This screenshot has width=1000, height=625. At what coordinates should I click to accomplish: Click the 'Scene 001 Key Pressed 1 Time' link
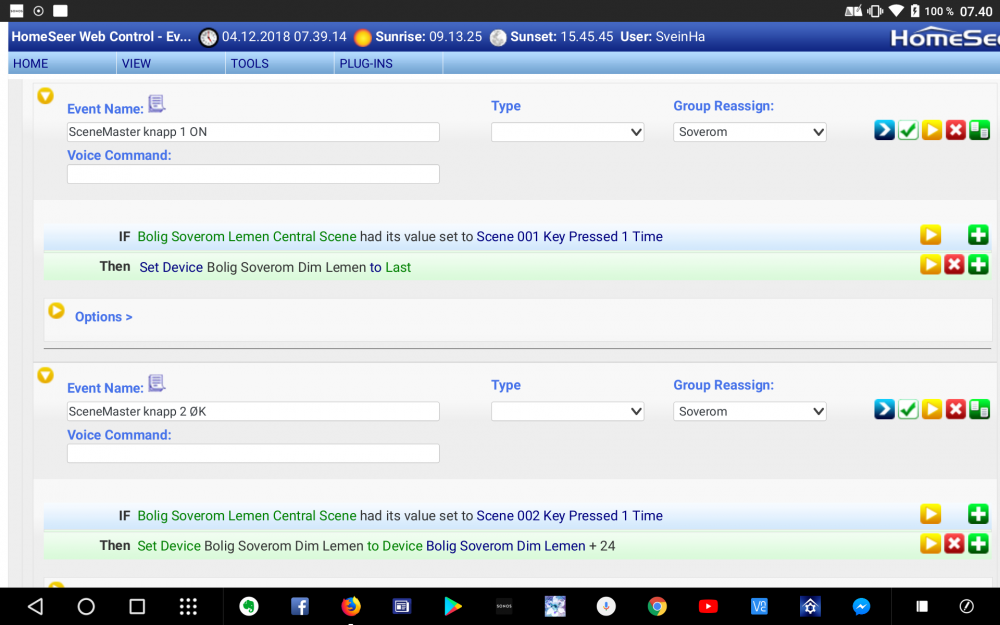(x=569, y=237)
